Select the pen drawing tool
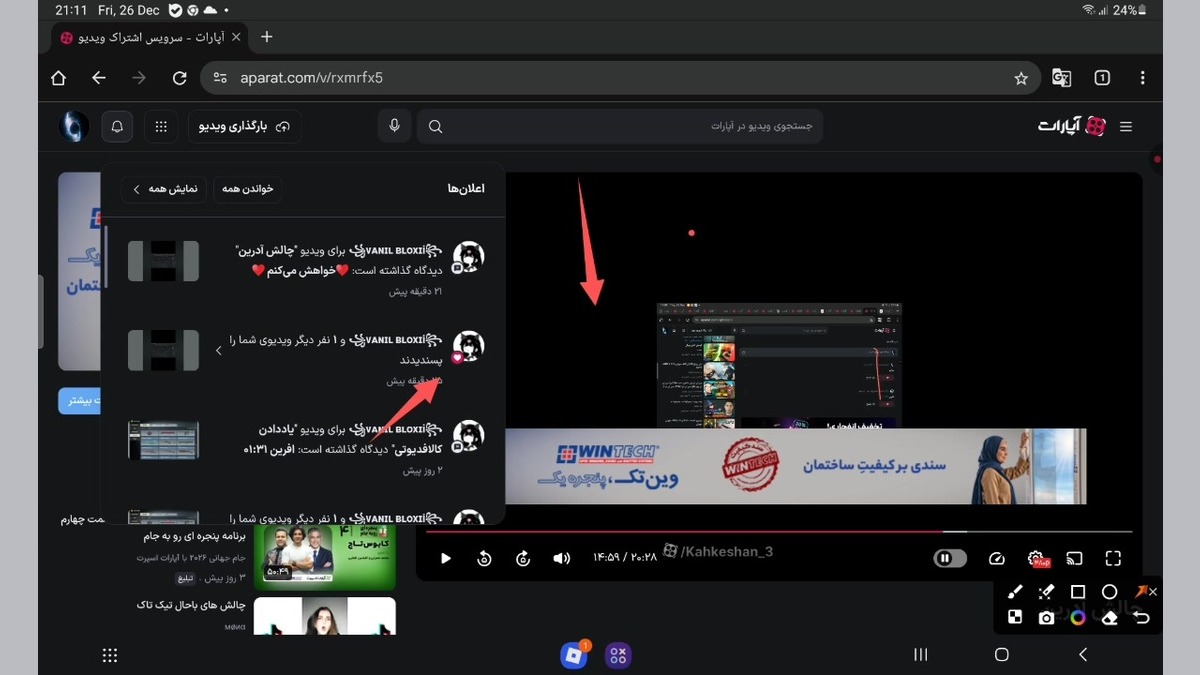The width and height of the screenshot is (1200, 675). coord(1014,592)
